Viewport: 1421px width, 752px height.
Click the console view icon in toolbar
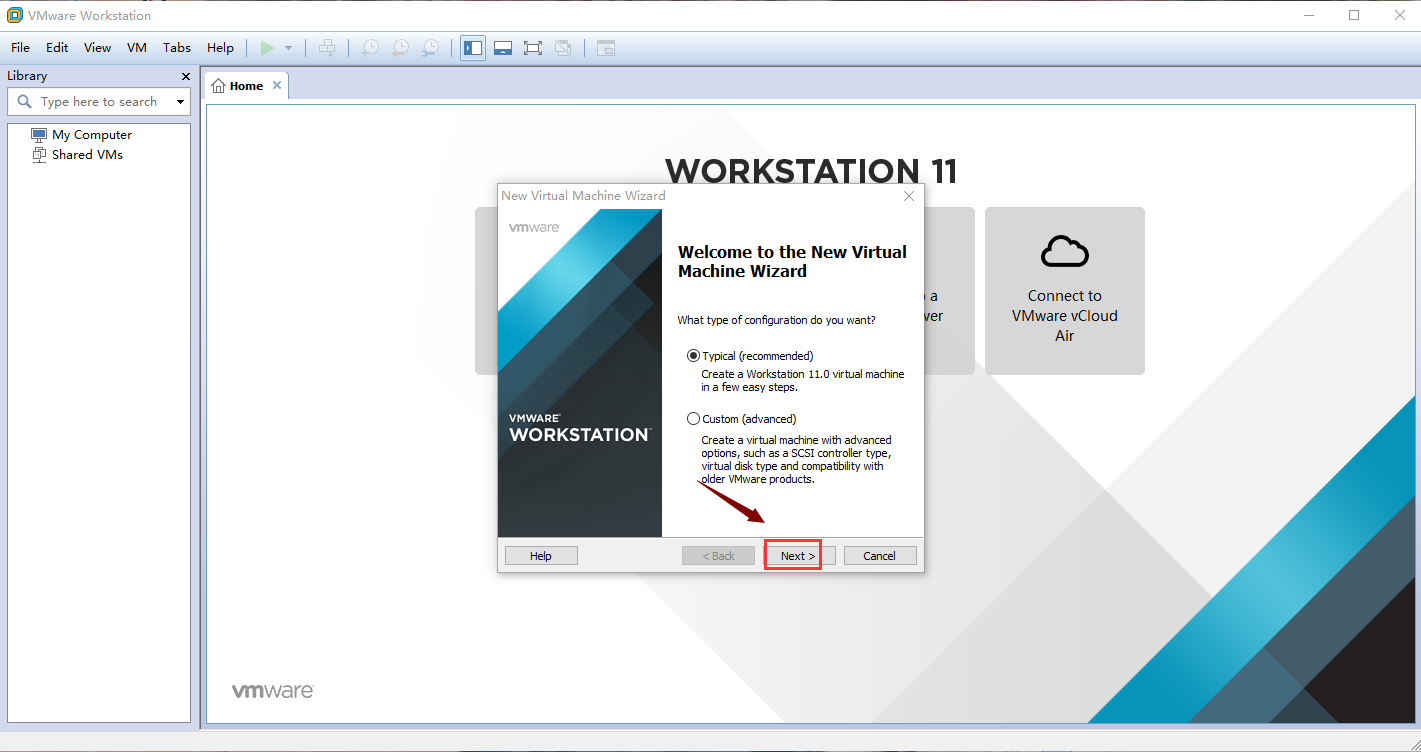click(606, 48)
